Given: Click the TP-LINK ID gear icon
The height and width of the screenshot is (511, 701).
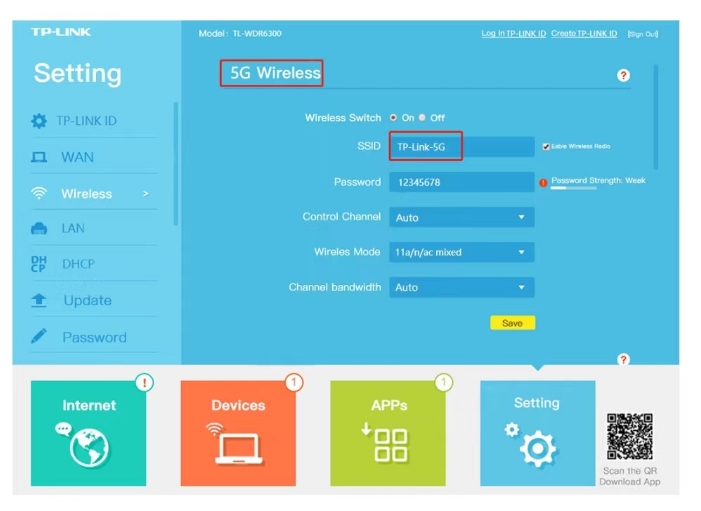Looking at the screenshot, I should coord(39,121).
